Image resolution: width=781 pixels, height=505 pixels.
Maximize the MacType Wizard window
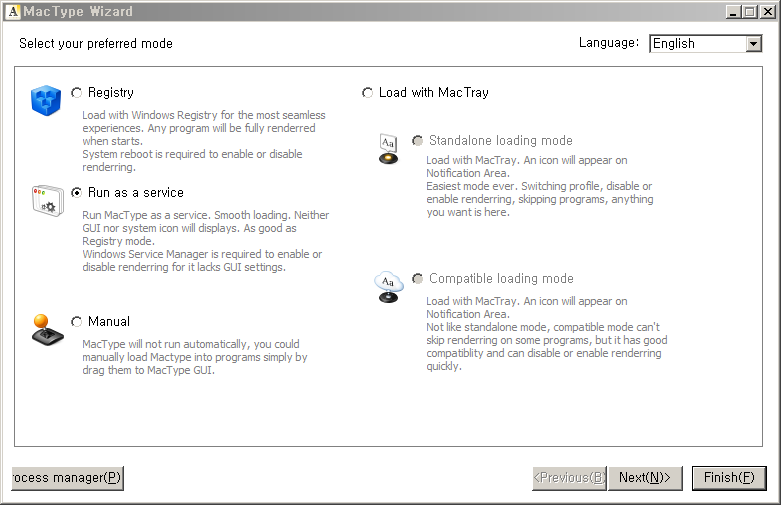pos(749,12)
